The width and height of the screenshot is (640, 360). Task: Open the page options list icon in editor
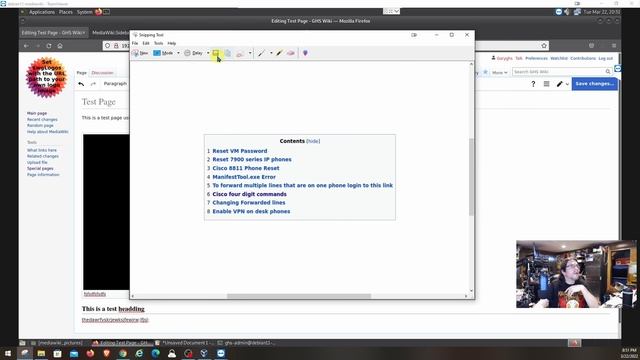547,84
